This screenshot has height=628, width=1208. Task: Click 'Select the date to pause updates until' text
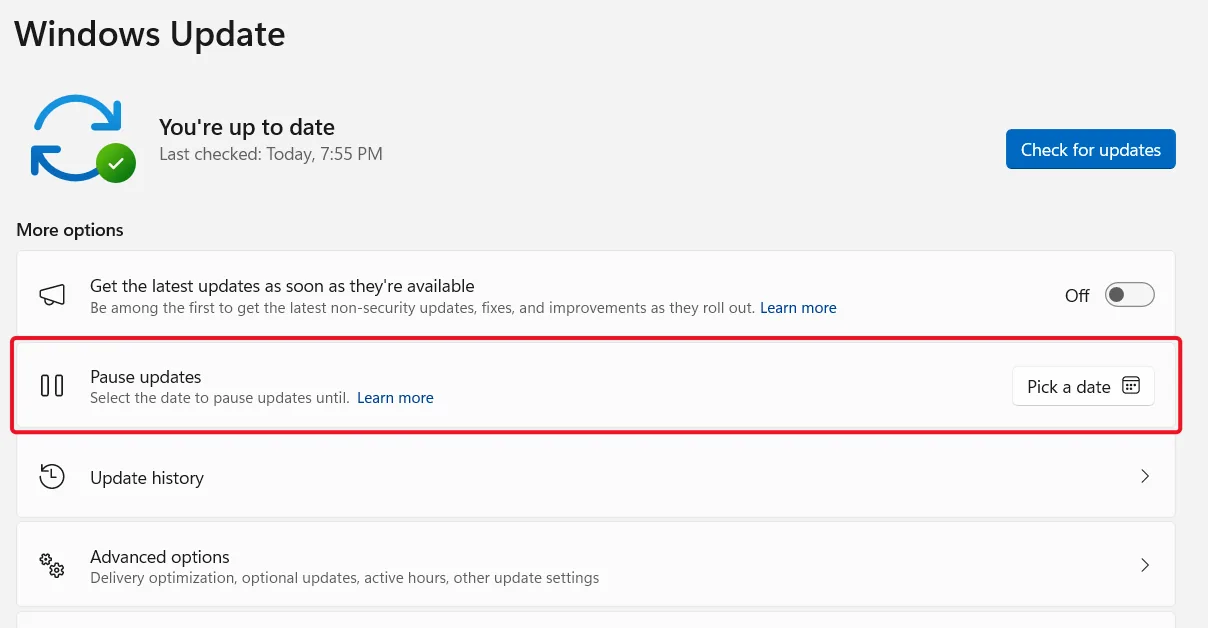click(x=220, y=398)
